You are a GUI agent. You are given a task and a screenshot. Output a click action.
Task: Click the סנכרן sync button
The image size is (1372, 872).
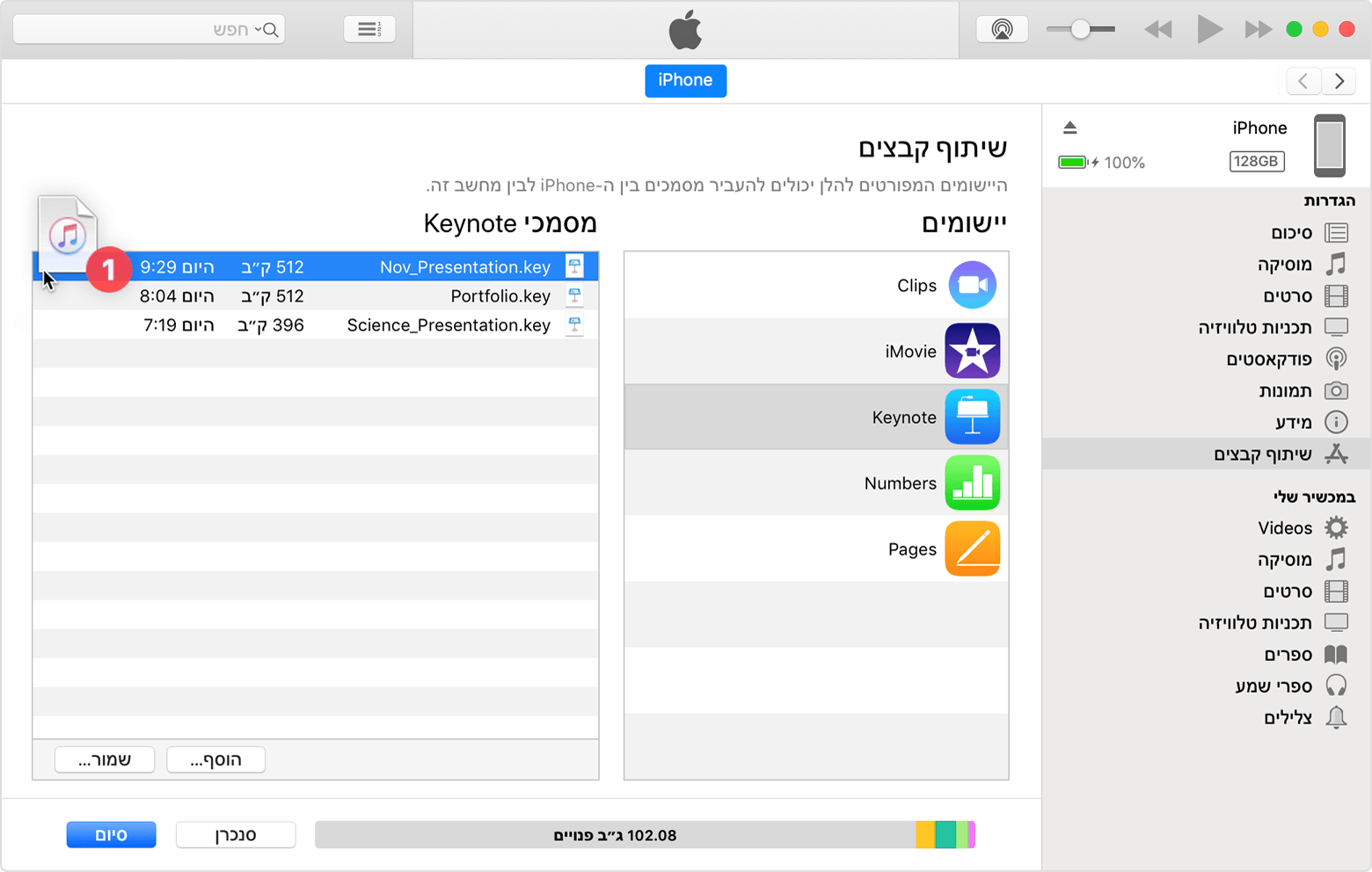click(x=236, y=835)
